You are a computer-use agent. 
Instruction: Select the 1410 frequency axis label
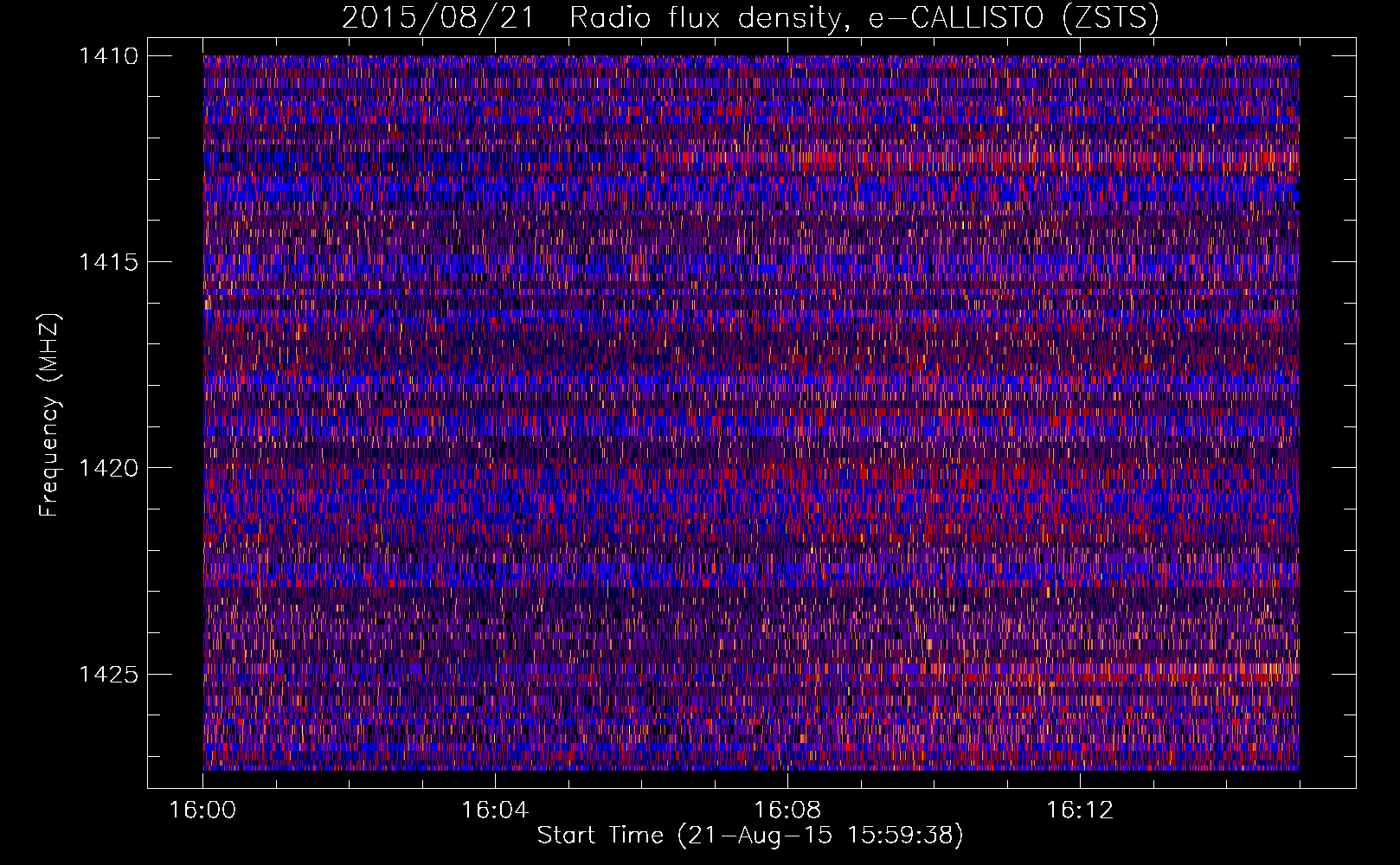pyautogui.click(x=108, y=56)
